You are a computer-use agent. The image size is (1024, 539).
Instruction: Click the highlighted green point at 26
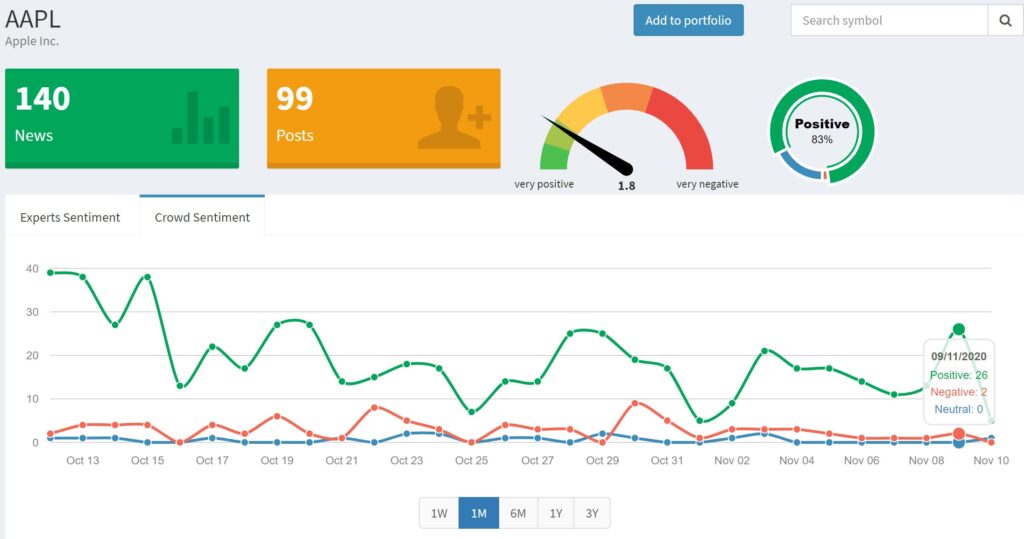click(959, 329)
